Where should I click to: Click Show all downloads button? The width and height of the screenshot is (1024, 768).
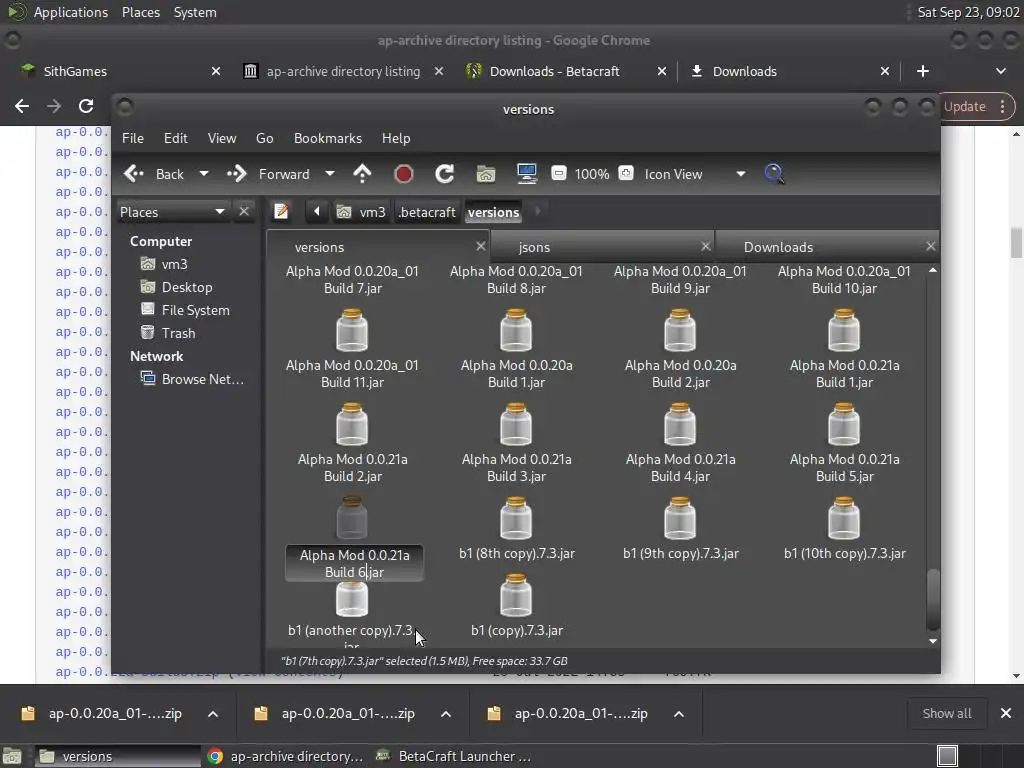click(946, 713)
